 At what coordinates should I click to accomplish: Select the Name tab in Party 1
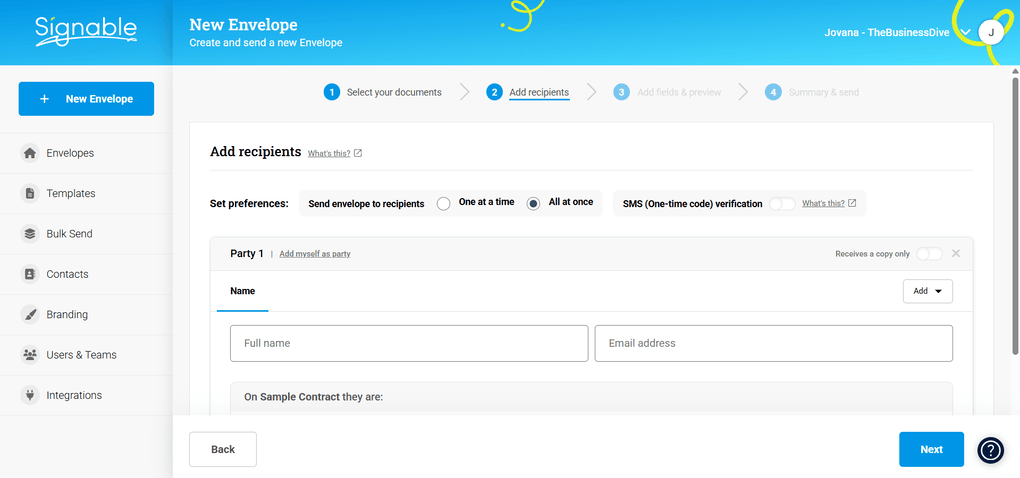pyautogui.click(x=243, y=291)
